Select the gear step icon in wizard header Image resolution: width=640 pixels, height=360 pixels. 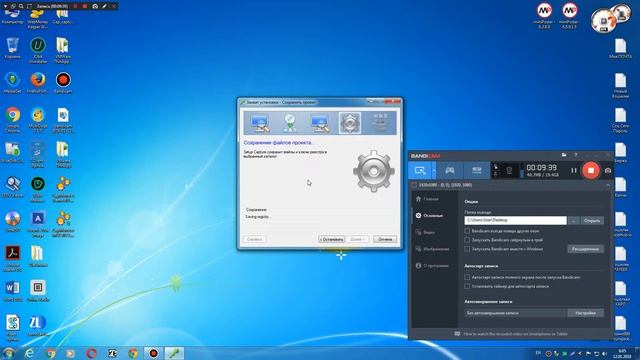pyautogui.click(x=350, y=123)
